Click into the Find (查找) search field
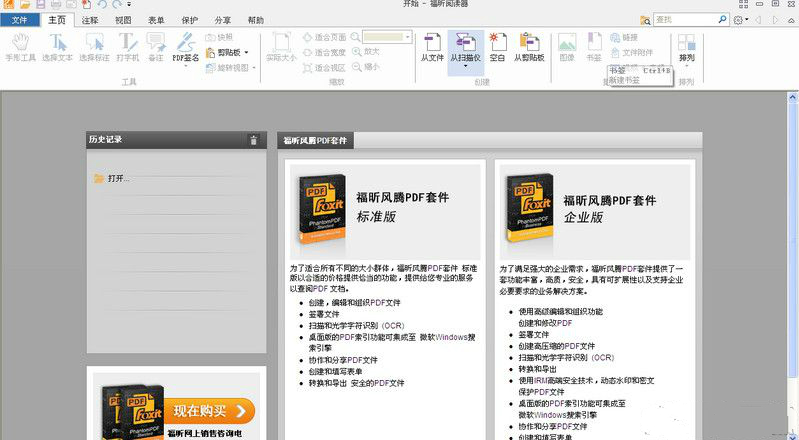The width and height of the screenshot is (799, 440). click(x=690, y=20)
